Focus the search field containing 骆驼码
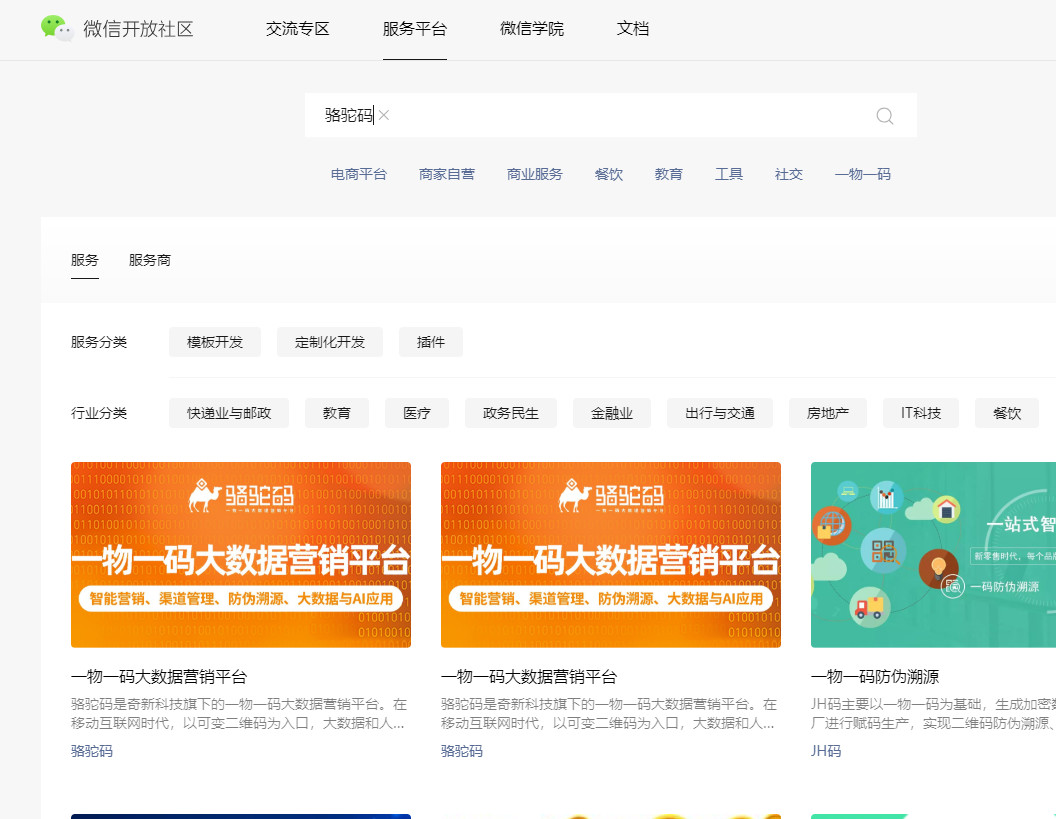Viewport: 1056px width, 819px height. tap(611, 115)
